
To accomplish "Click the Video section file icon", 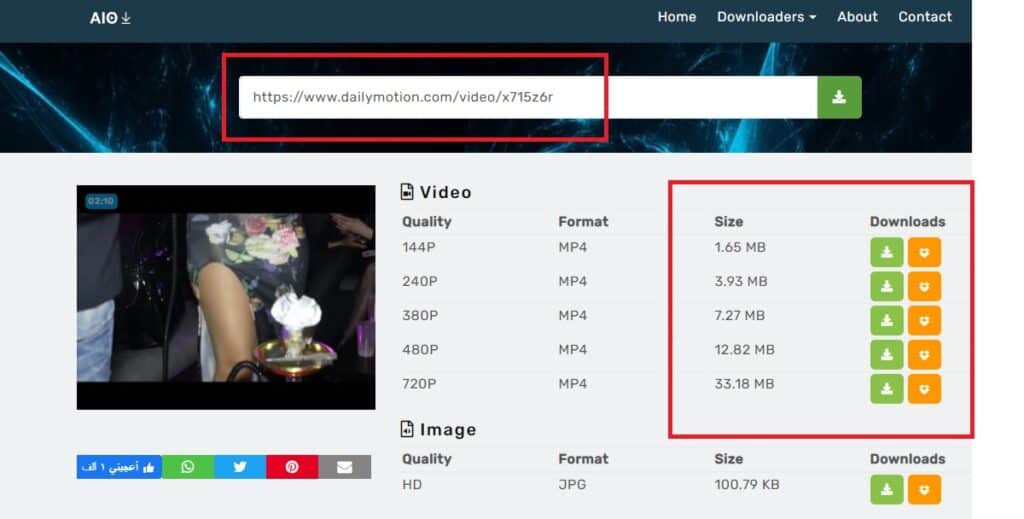I will 407,192.
